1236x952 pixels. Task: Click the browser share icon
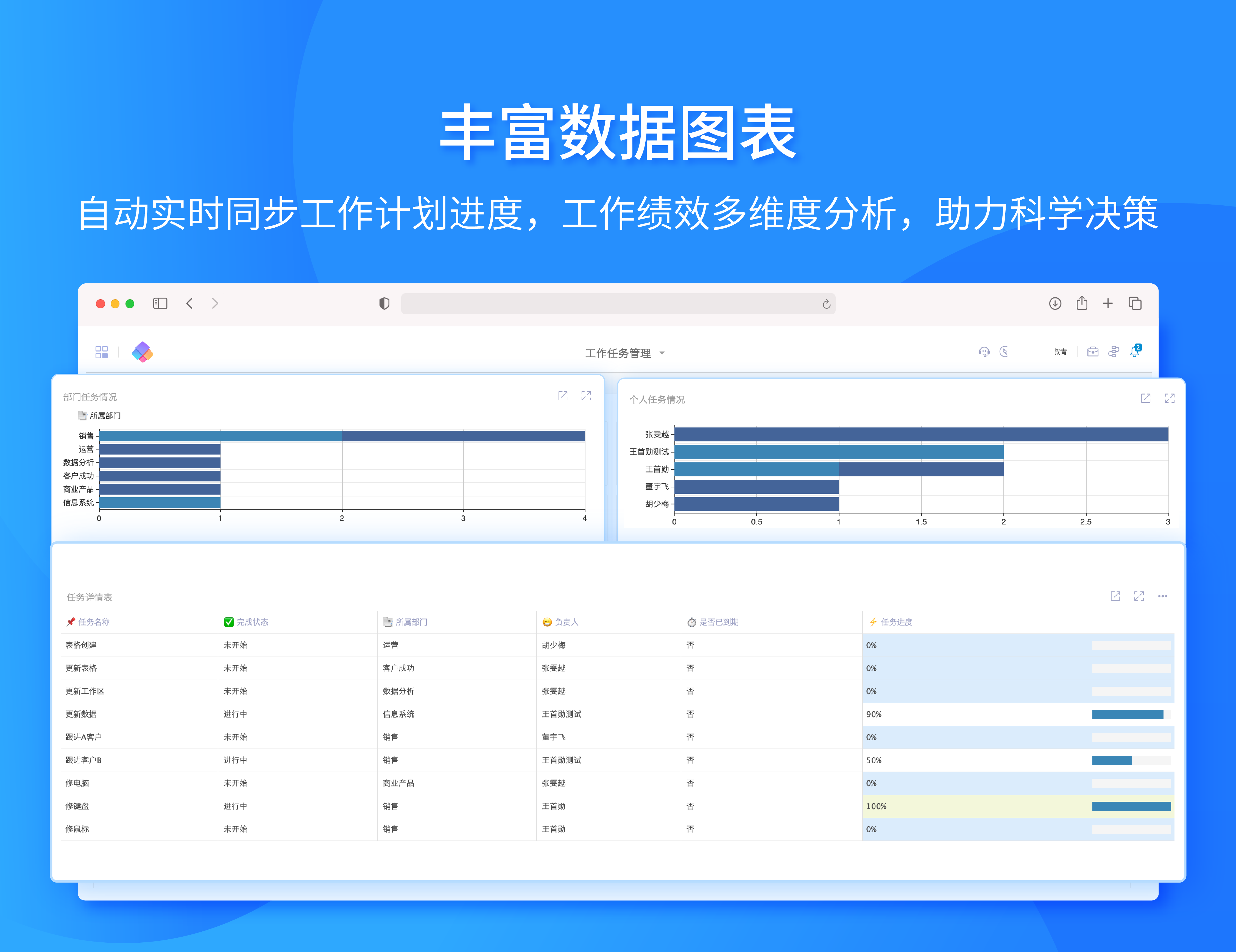pos(1081,303)
